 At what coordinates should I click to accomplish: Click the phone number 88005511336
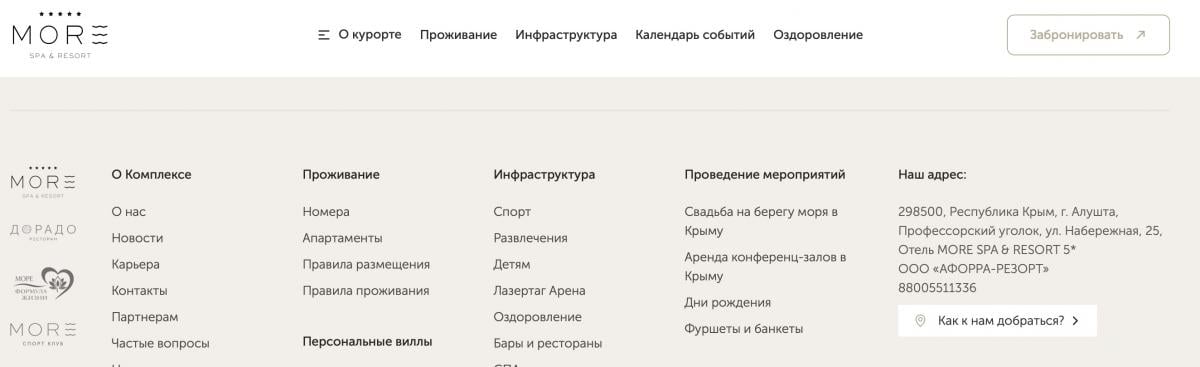(x=937, y=288)
